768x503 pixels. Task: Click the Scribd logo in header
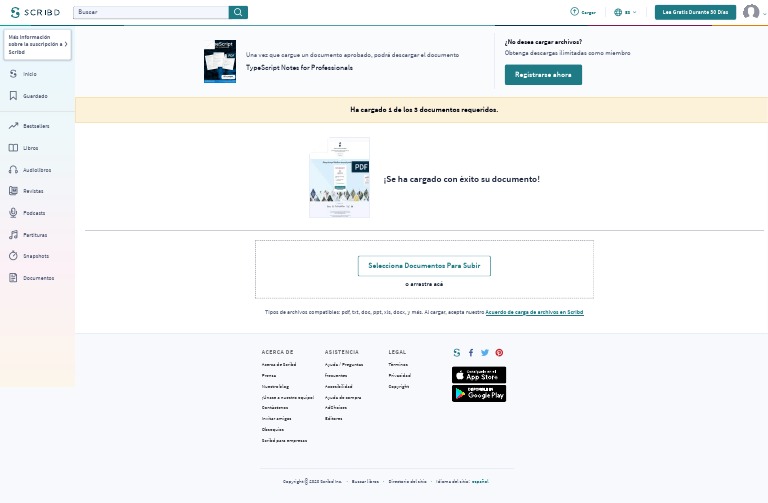(35, 12)
